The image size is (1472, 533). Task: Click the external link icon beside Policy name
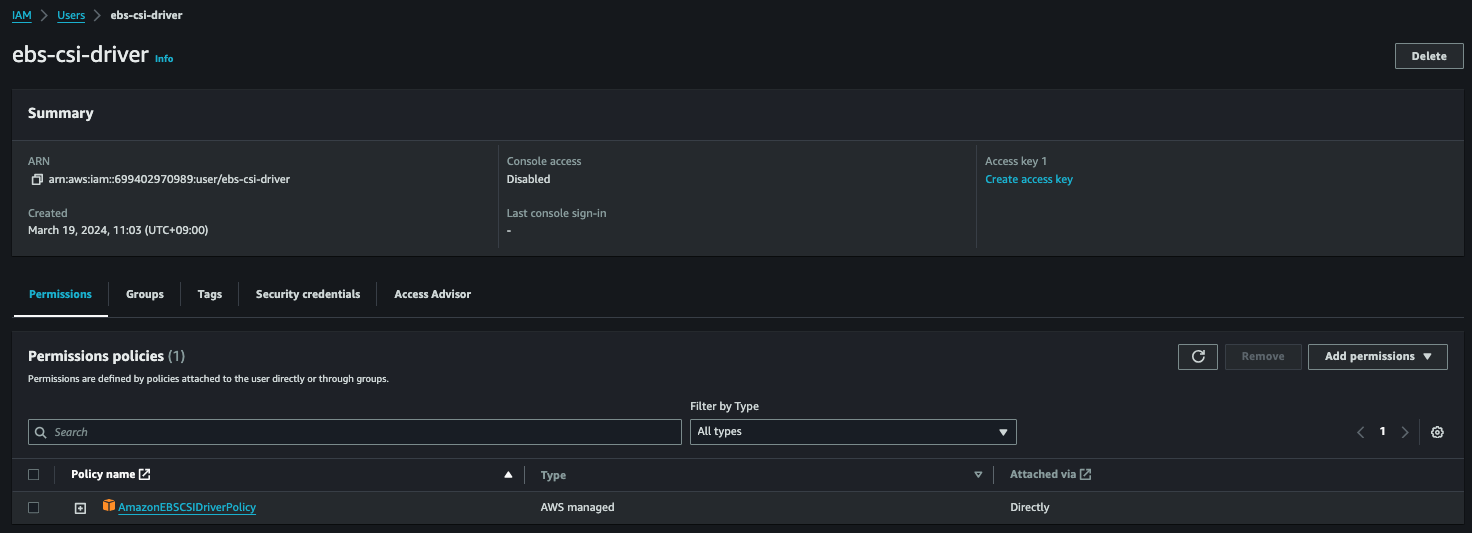tap(145, 474)
